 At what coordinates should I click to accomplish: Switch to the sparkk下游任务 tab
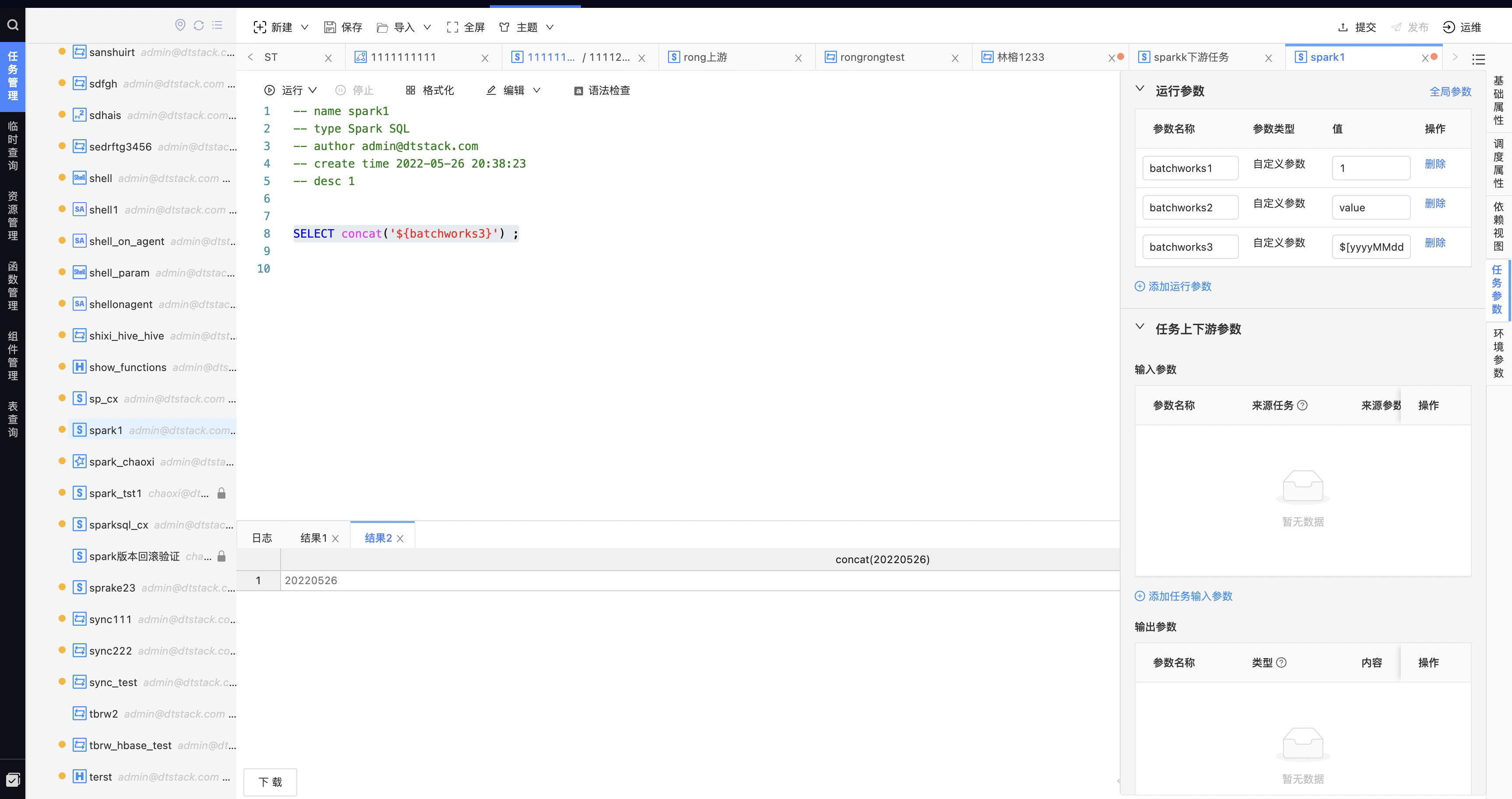1191,57
